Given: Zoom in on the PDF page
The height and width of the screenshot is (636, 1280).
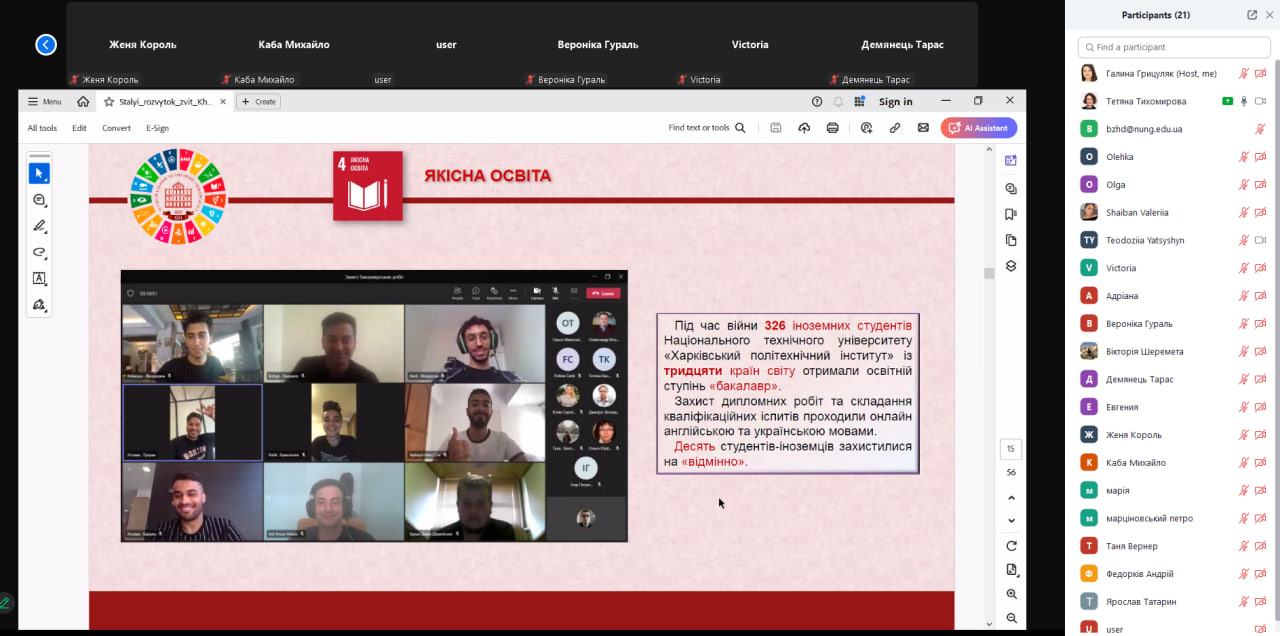Looking at the screenshot, I should tap(1011, 594).
